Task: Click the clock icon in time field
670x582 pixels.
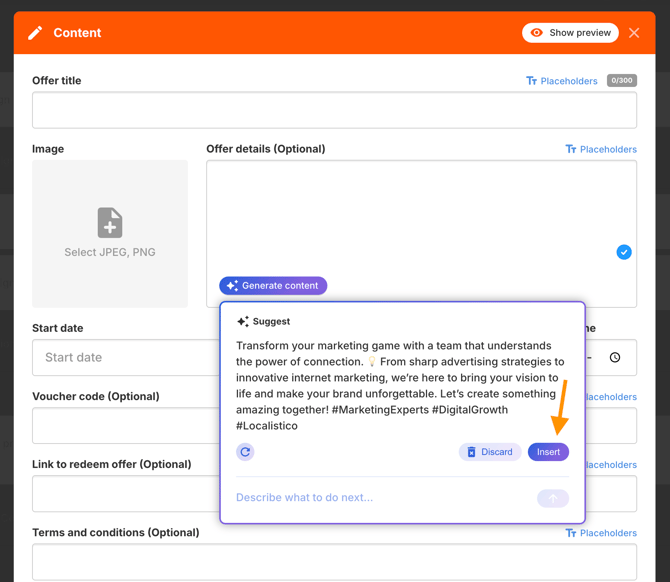Action: 615,357
